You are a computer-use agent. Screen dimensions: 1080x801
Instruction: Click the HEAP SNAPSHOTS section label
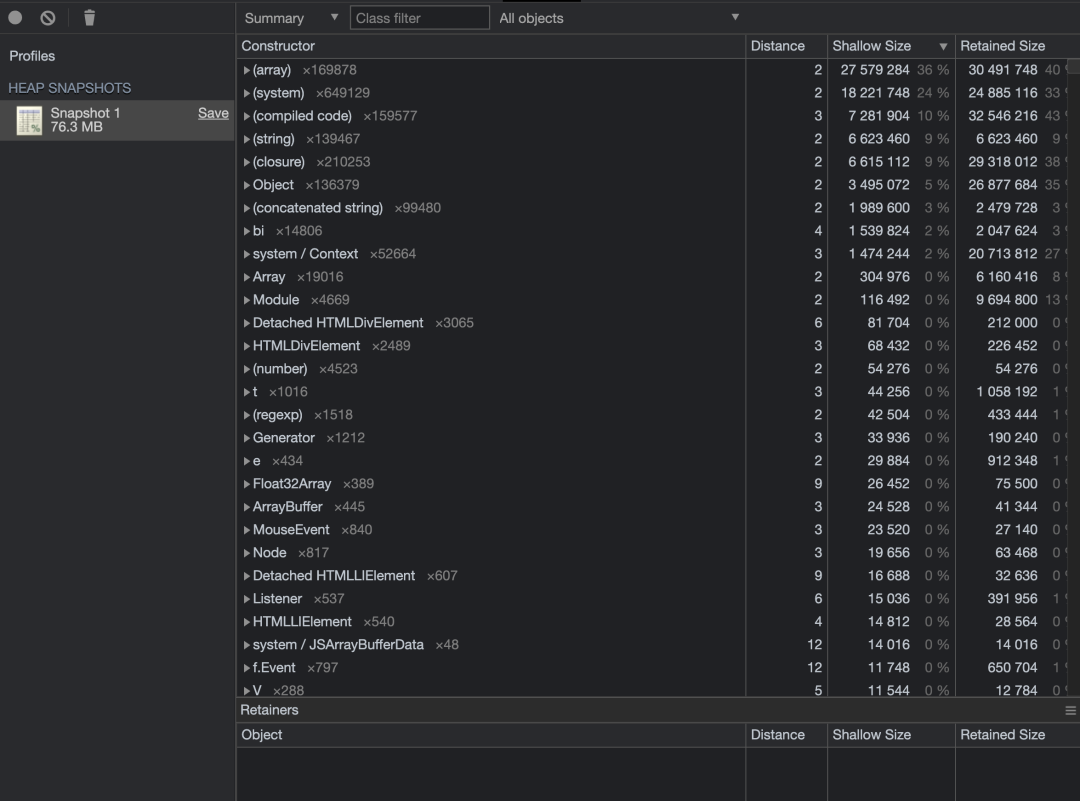pos(70,88)
